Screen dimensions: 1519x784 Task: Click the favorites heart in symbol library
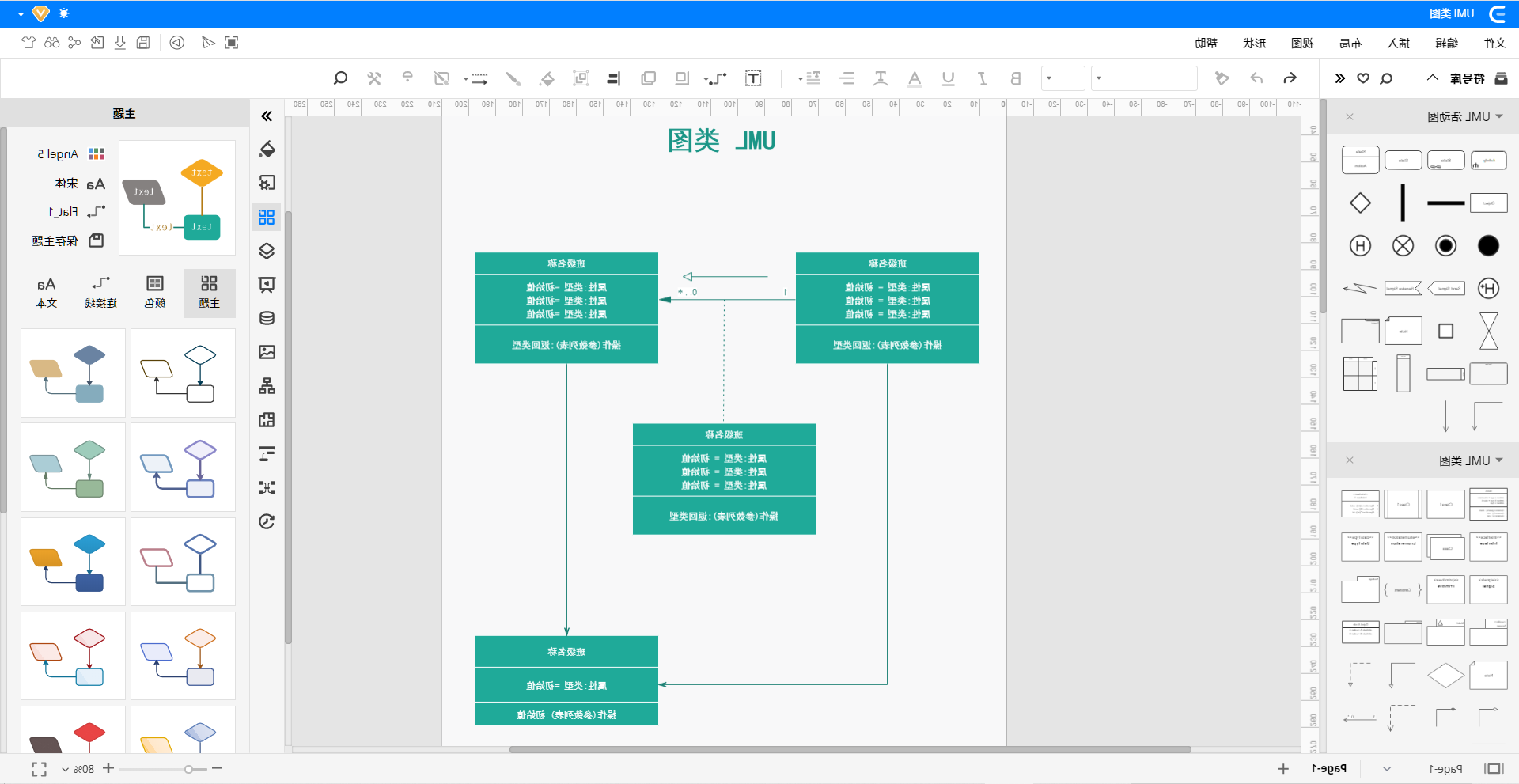[1363, 78]
